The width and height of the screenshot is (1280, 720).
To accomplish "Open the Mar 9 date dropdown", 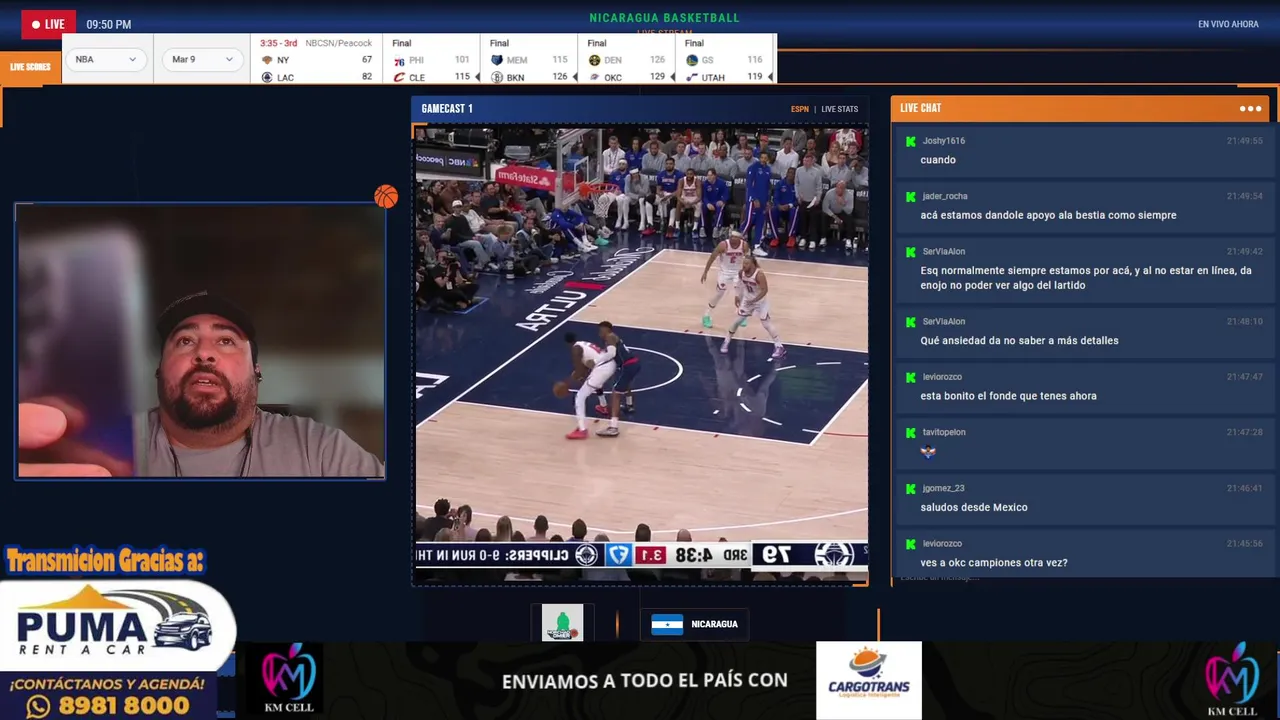I will (x=202, y=60).
